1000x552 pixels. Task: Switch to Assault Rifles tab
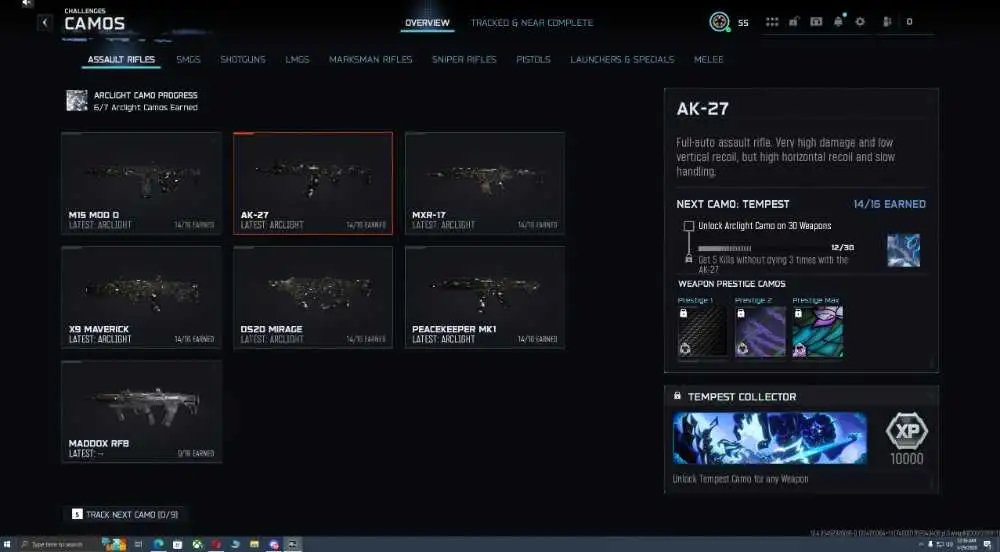(121, 59)
